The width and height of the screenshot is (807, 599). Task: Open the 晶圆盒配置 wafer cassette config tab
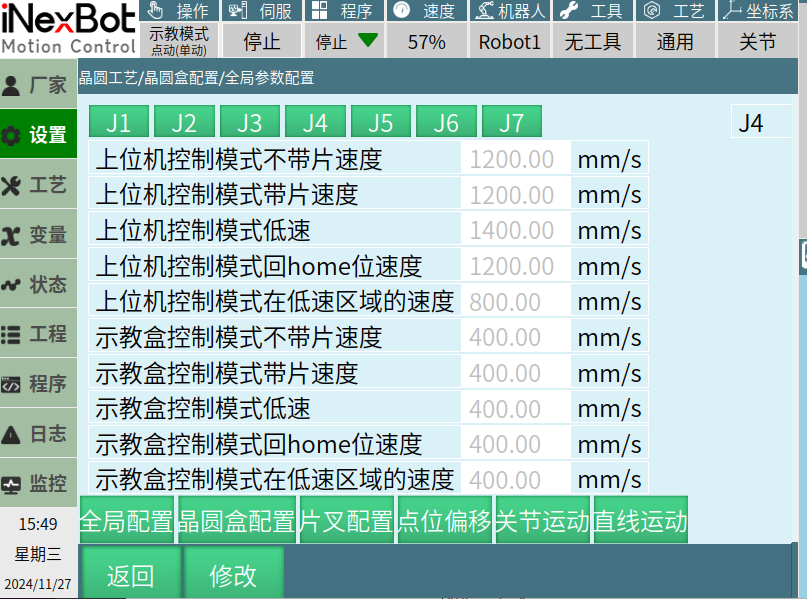(x=236, y=521)
